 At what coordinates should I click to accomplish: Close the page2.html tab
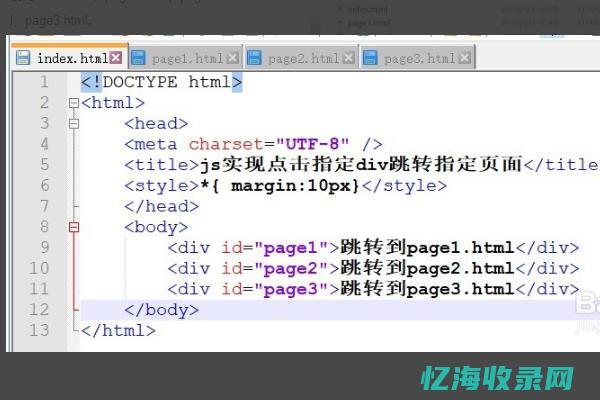tap(349, 58)
